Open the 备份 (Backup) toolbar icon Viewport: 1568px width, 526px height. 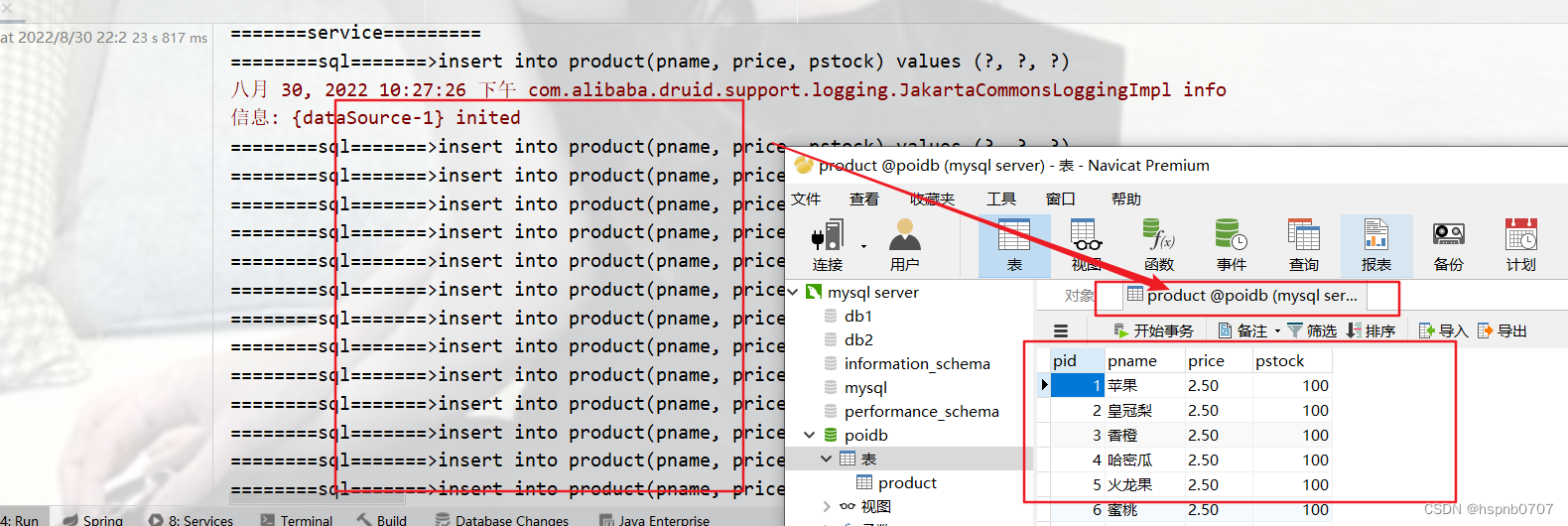pos(1449,245)
